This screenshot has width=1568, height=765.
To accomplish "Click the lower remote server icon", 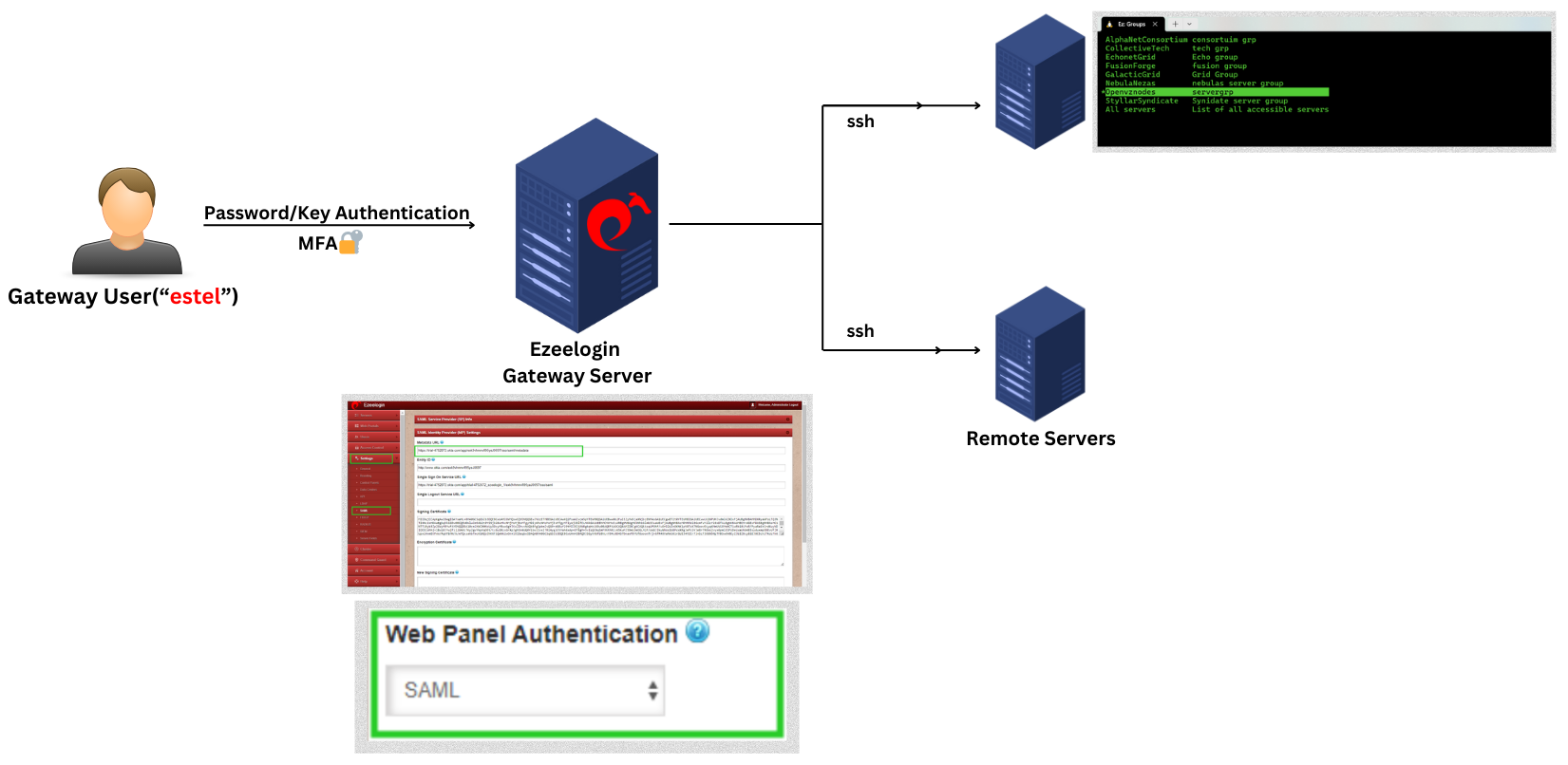I will [1040, 354].
